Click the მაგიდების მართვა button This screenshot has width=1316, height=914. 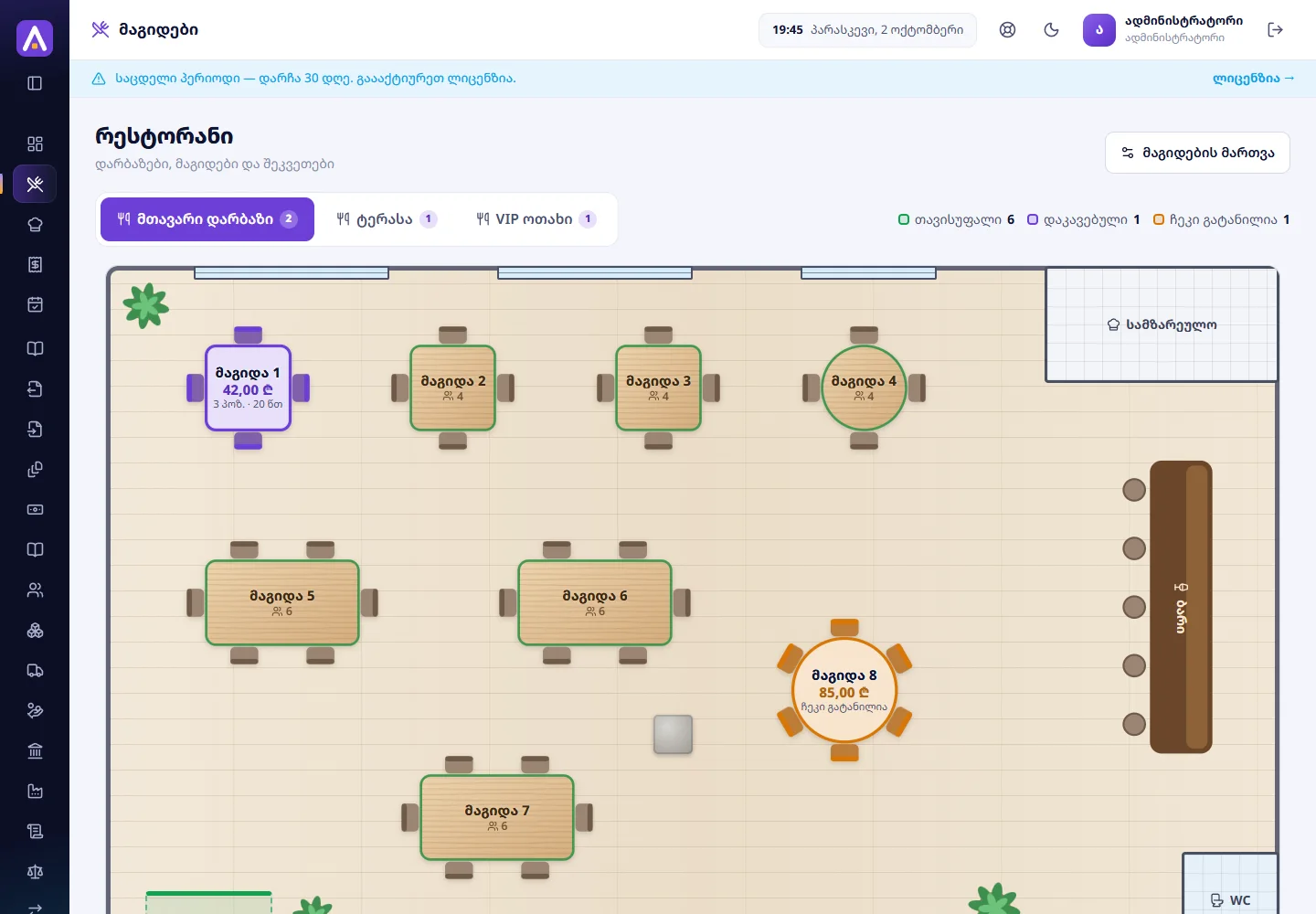[1197, 153]
